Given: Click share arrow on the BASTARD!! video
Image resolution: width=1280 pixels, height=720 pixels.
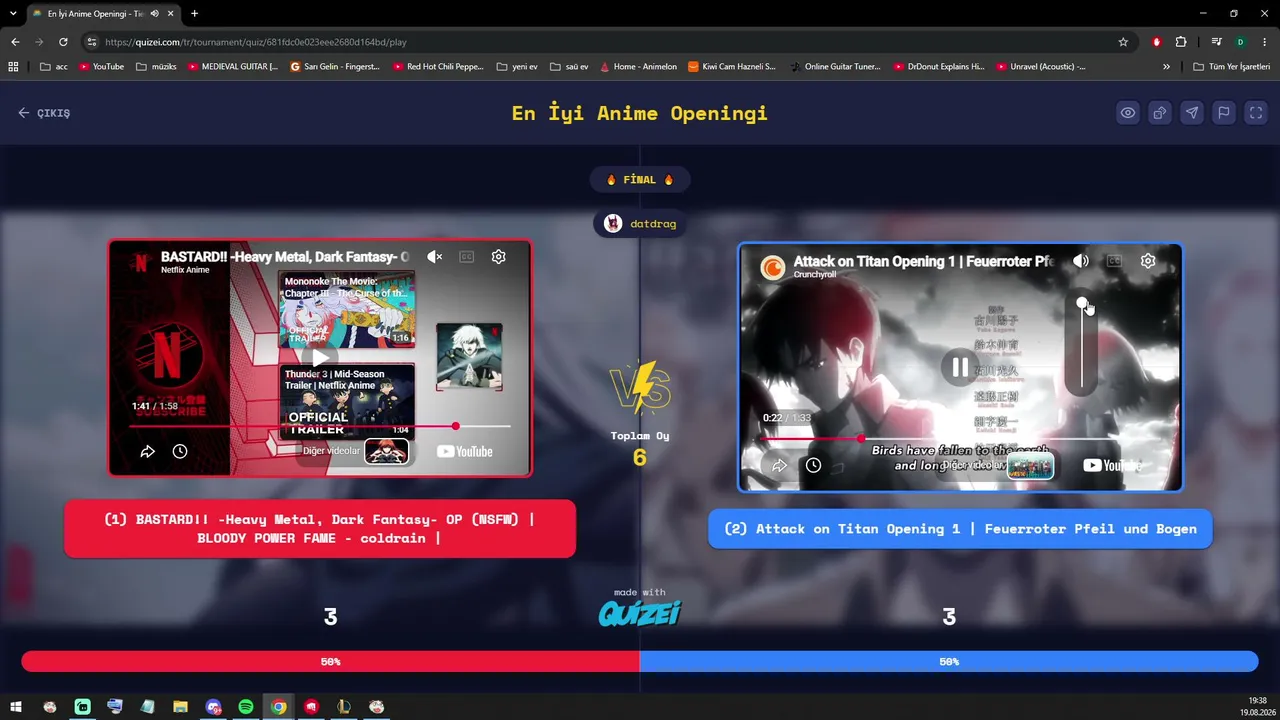Looking at the screenshot, I should (147, 451).
